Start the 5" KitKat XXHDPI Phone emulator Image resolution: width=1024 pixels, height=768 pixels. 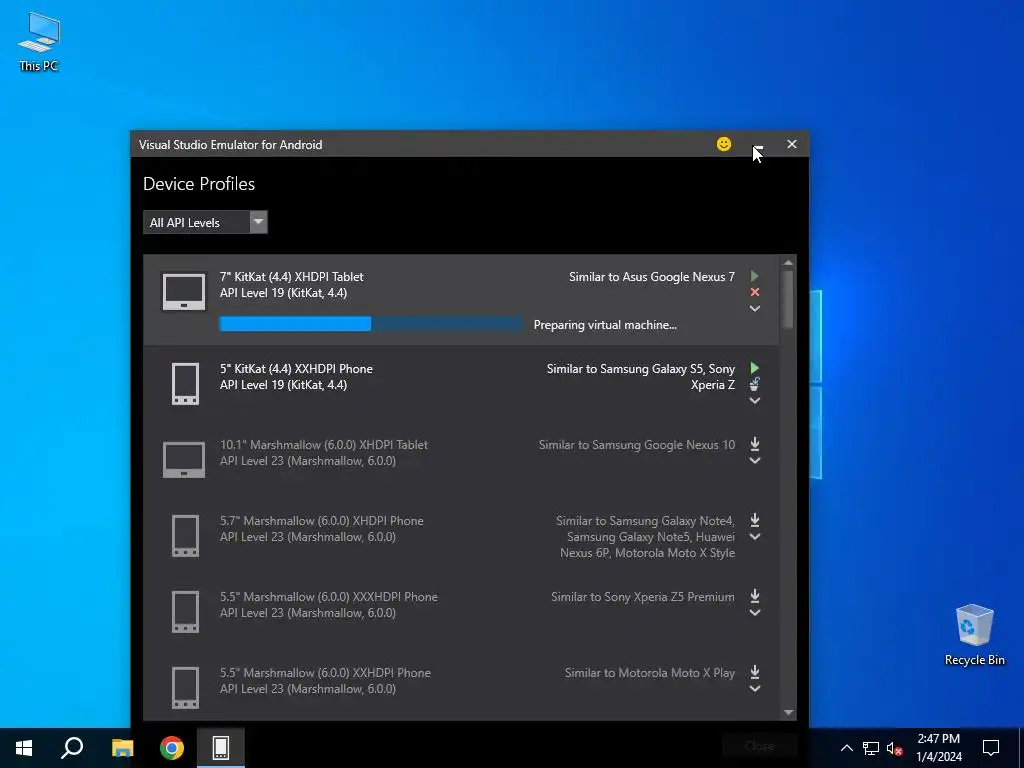pyautogui.click(x=754, y=368)
